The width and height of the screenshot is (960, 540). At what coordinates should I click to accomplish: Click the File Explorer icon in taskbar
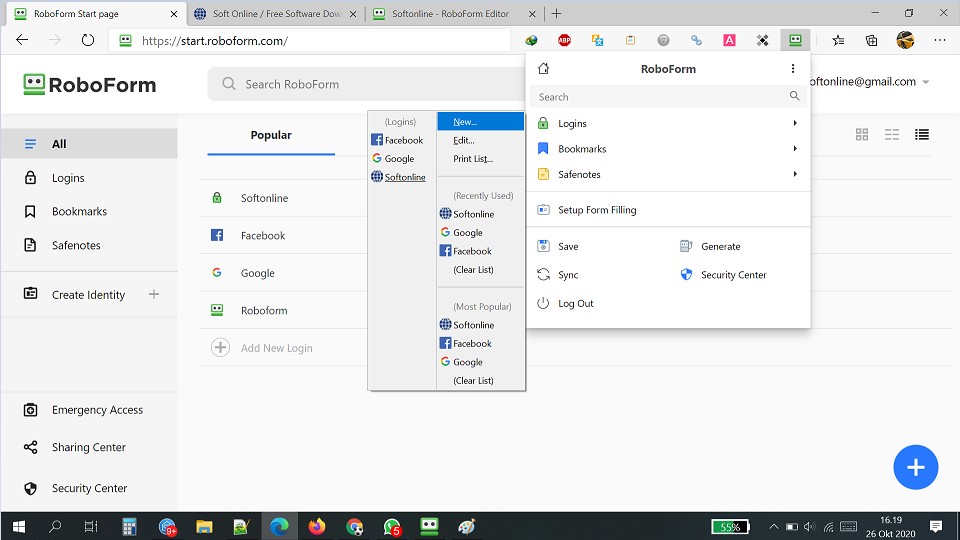pyautogui.click(x=204, y=527)
